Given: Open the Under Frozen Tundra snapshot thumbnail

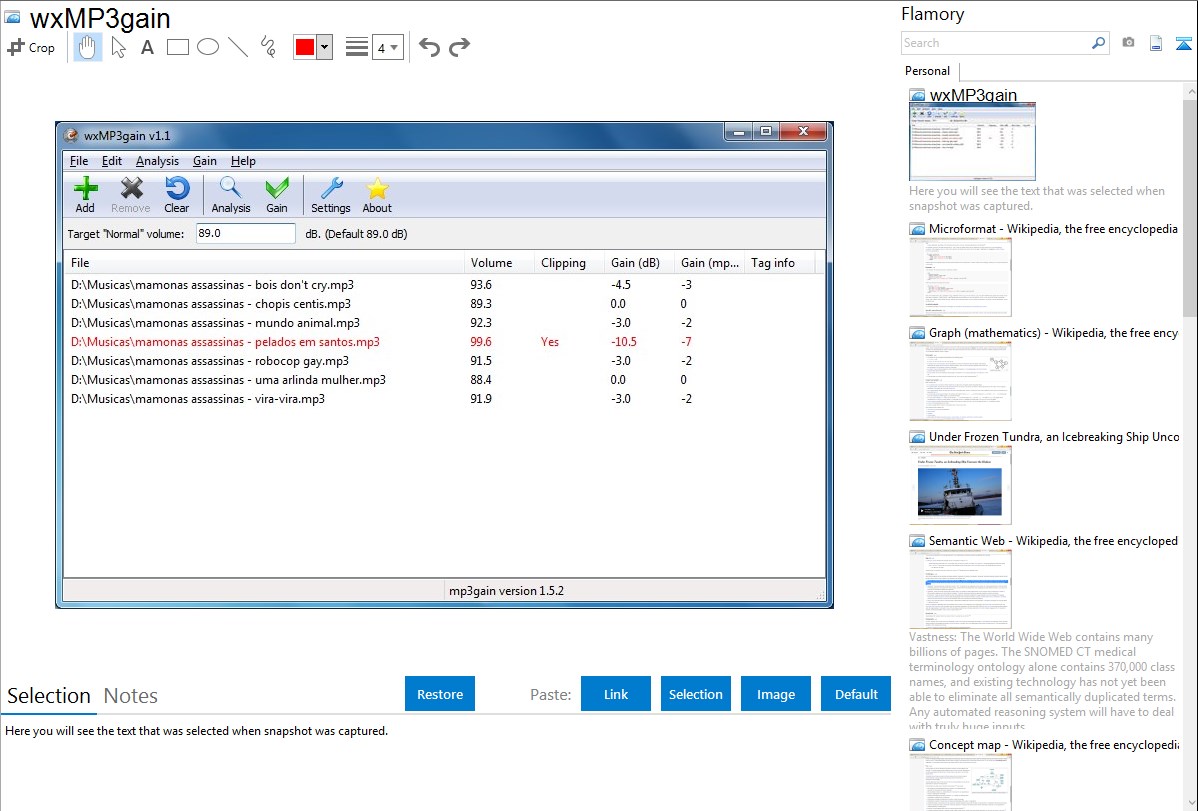Looking at the screenshot, I should click(x=960, y=485).
